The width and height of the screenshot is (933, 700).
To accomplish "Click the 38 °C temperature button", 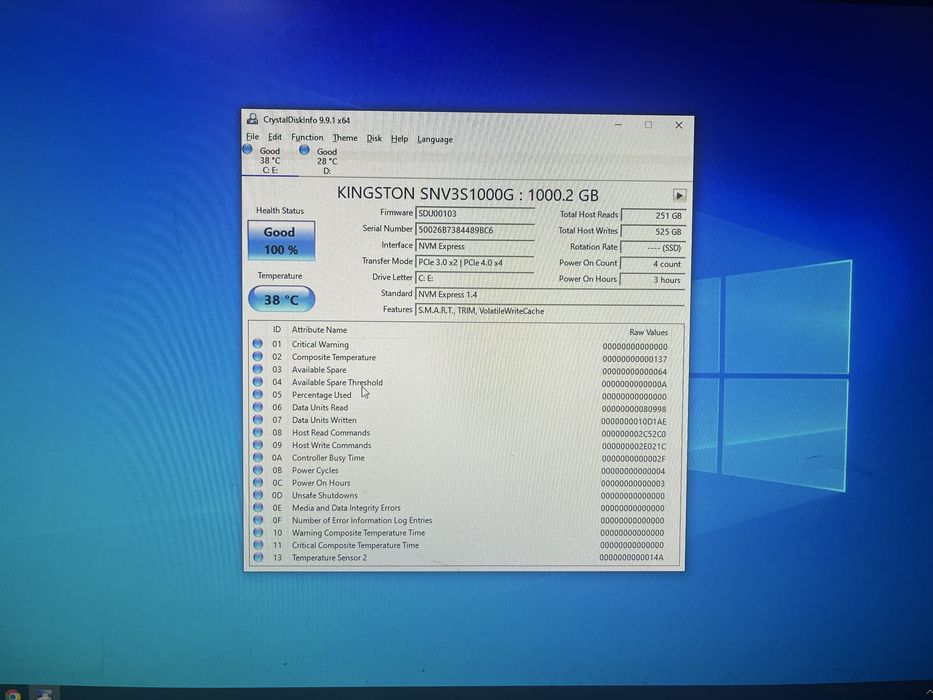I will 281,299.
